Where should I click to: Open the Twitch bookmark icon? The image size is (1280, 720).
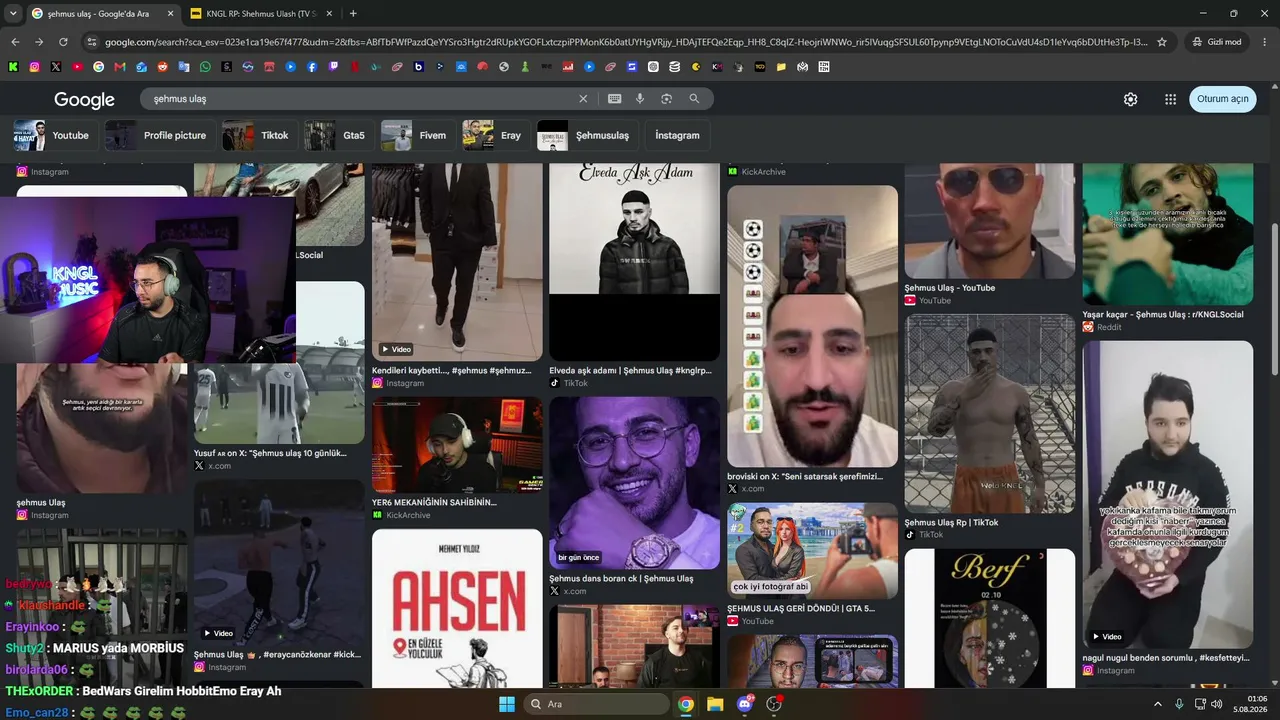pos(333,67)
